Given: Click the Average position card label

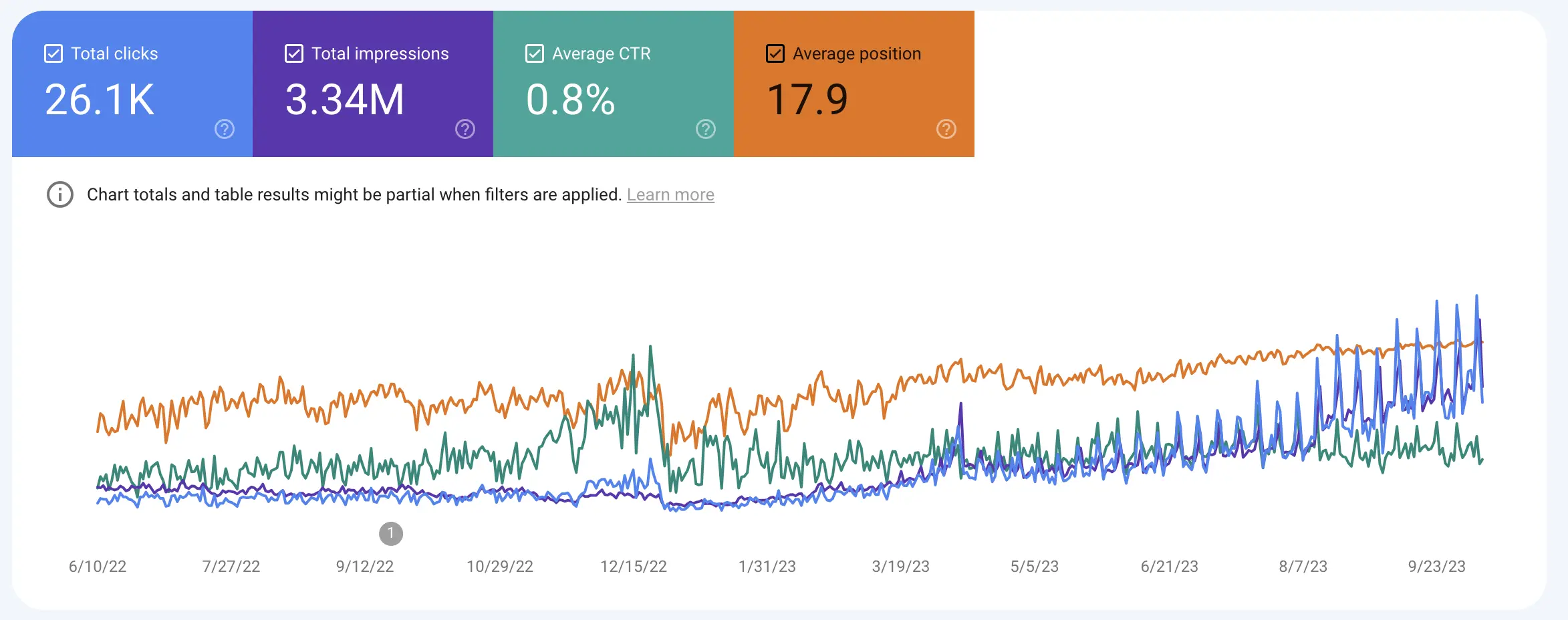Looking at the screenshot, I should 857,53.
